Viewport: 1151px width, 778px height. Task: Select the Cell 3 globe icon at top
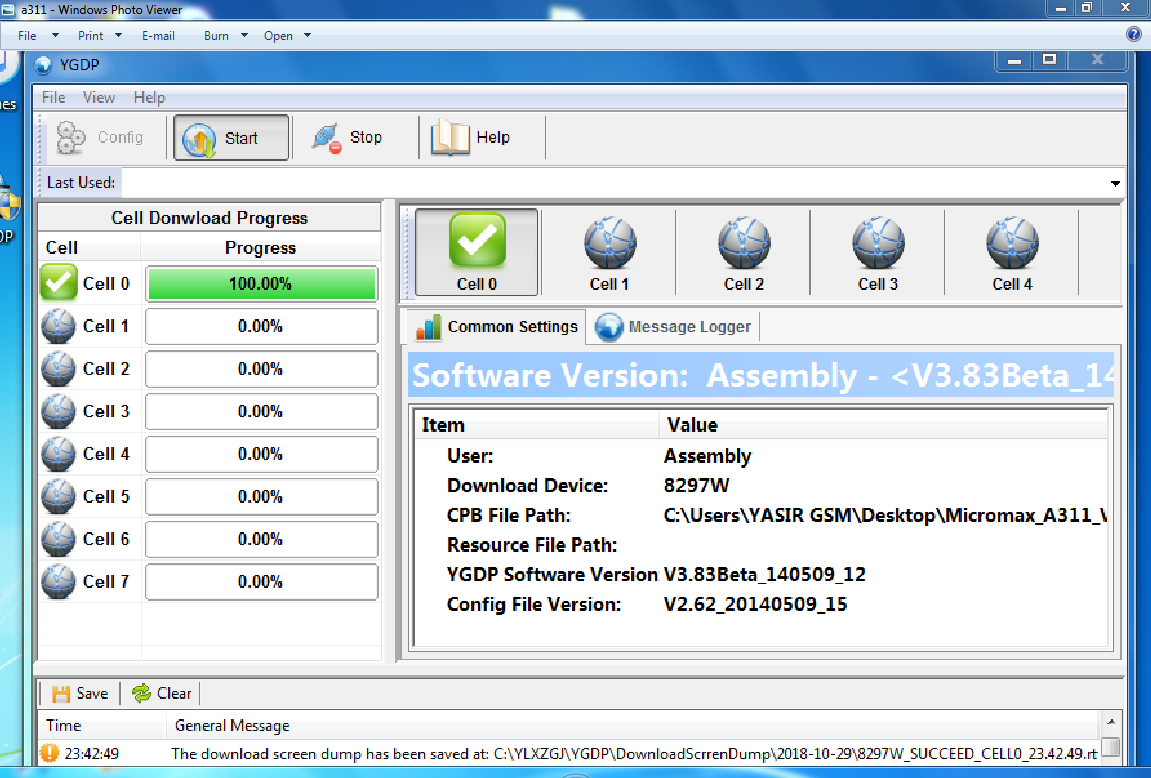[x=879, y=243]
